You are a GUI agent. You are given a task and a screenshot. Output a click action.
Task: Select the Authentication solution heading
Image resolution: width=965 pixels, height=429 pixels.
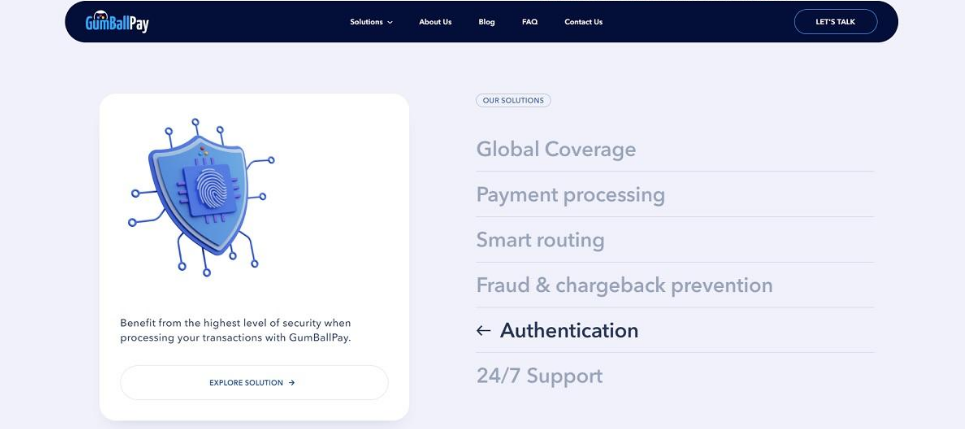pos(569,331)
